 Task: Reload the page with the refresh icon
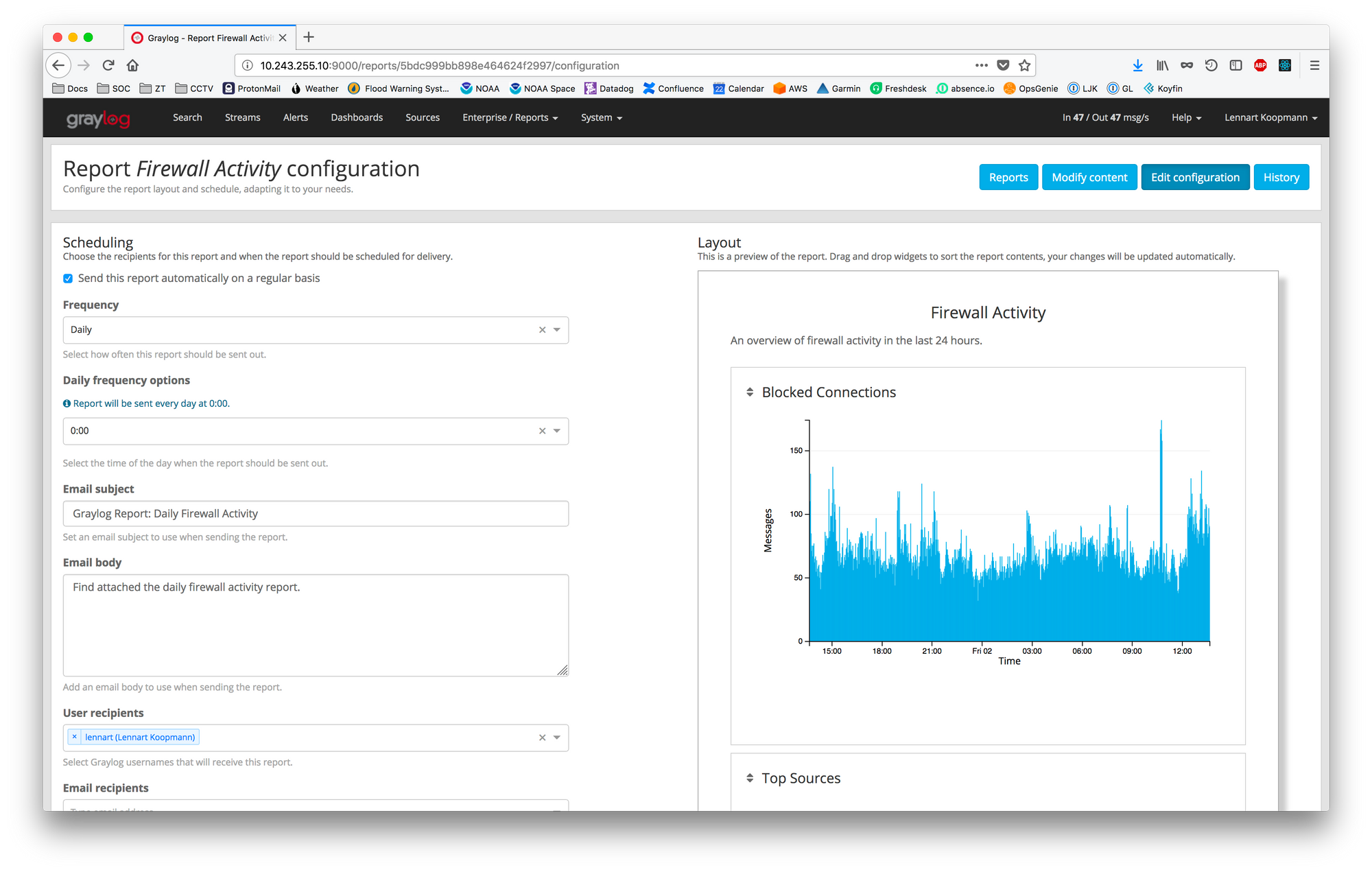(108, 65)
